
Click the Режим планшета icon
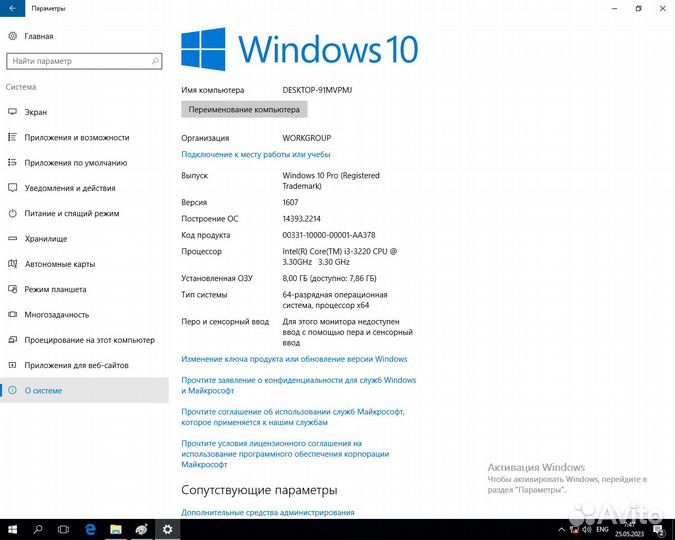pos(12,289)
